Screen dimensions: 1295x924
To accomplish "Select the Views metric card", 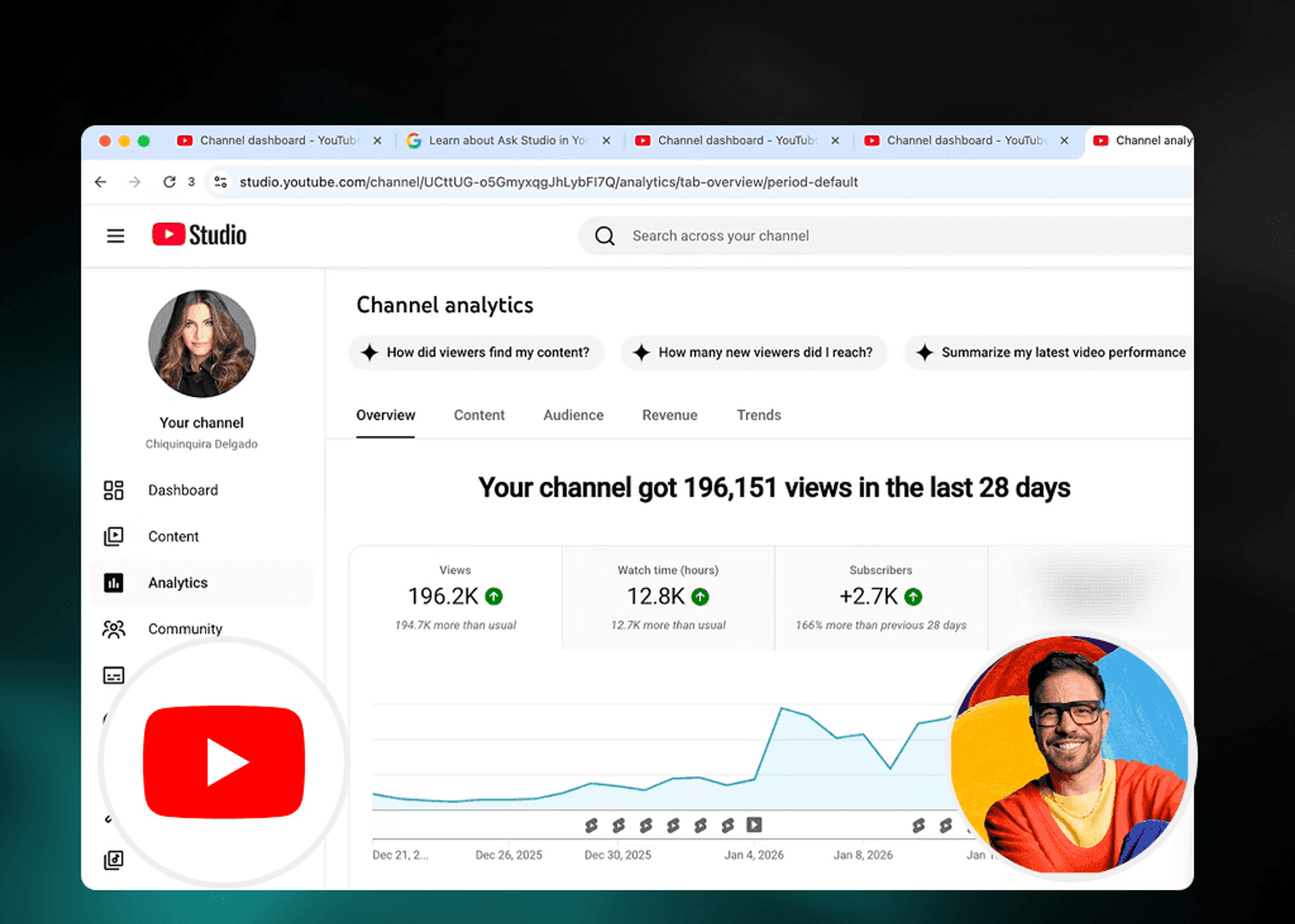I will [455, 597].
